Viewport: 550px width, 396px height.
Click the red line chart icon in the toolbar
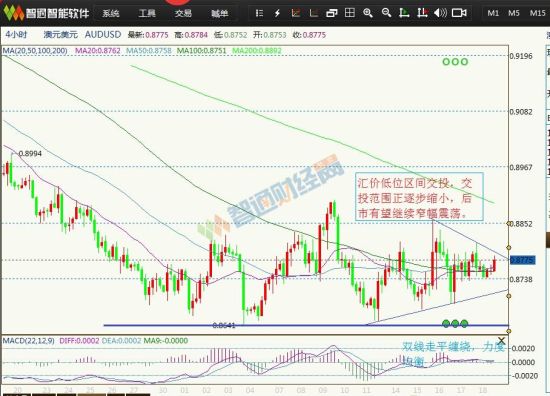click(296, 13)
